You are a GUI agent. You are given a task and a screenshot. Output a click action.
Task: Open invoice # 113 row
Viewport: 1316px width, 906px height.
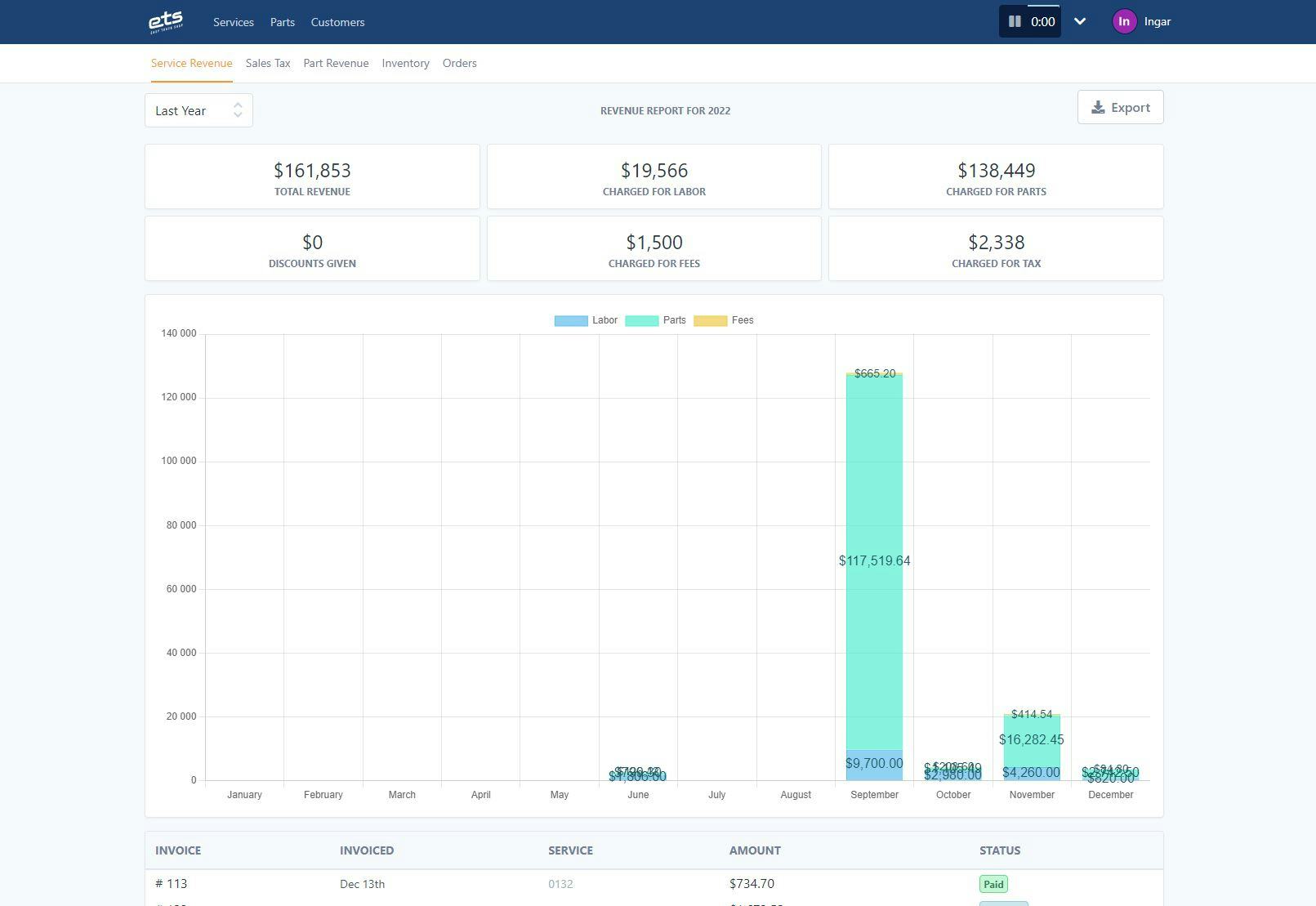pyautogui.click(x=654, y=884)
